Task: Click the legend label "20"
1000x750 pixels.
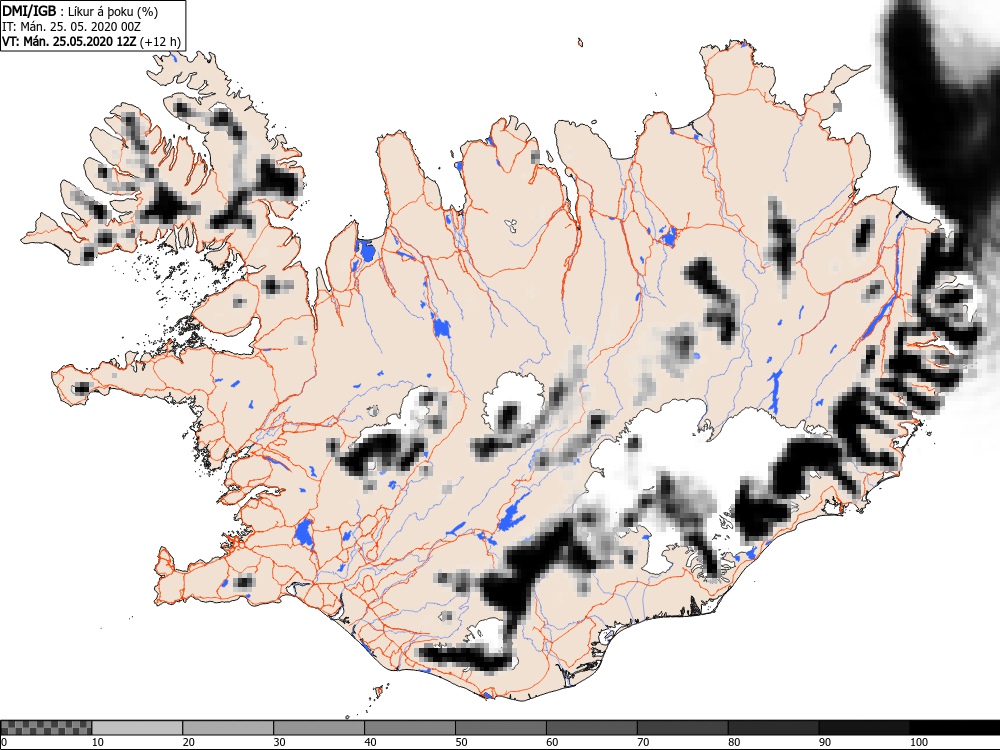Action: point(189,742)
